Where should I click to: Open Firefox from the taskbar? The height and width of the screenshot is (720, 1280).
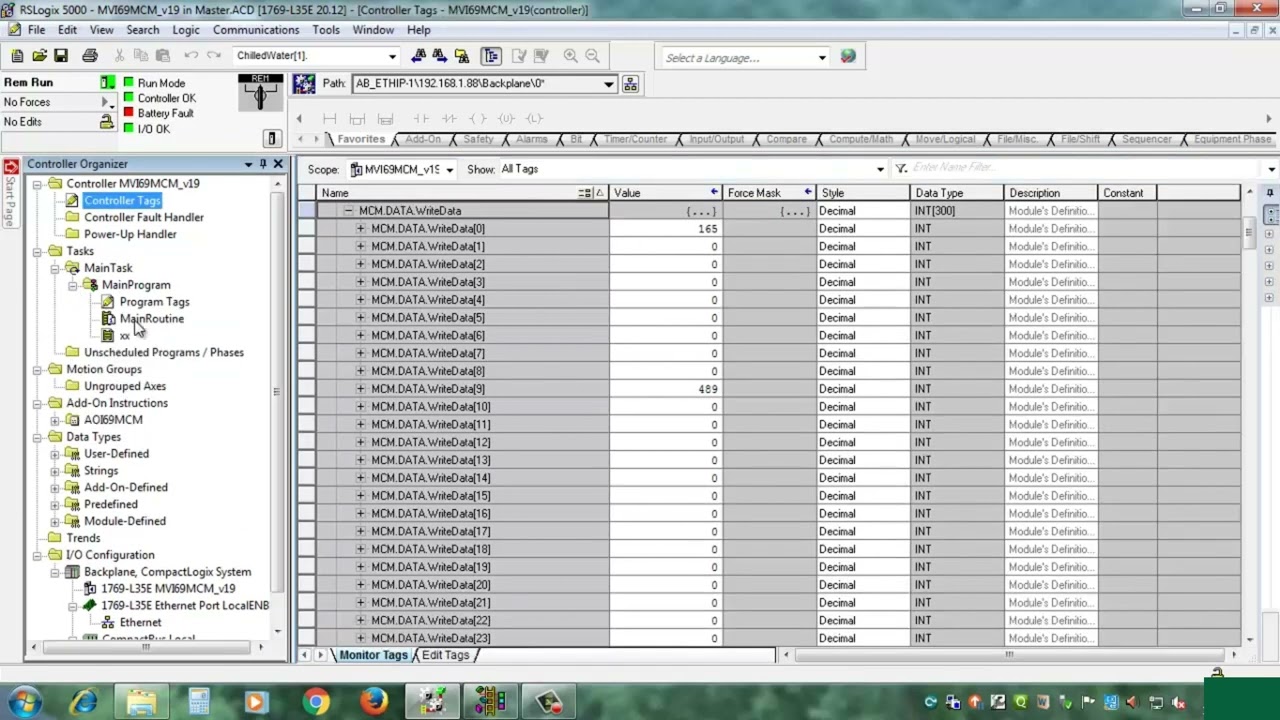pos(374,702)
